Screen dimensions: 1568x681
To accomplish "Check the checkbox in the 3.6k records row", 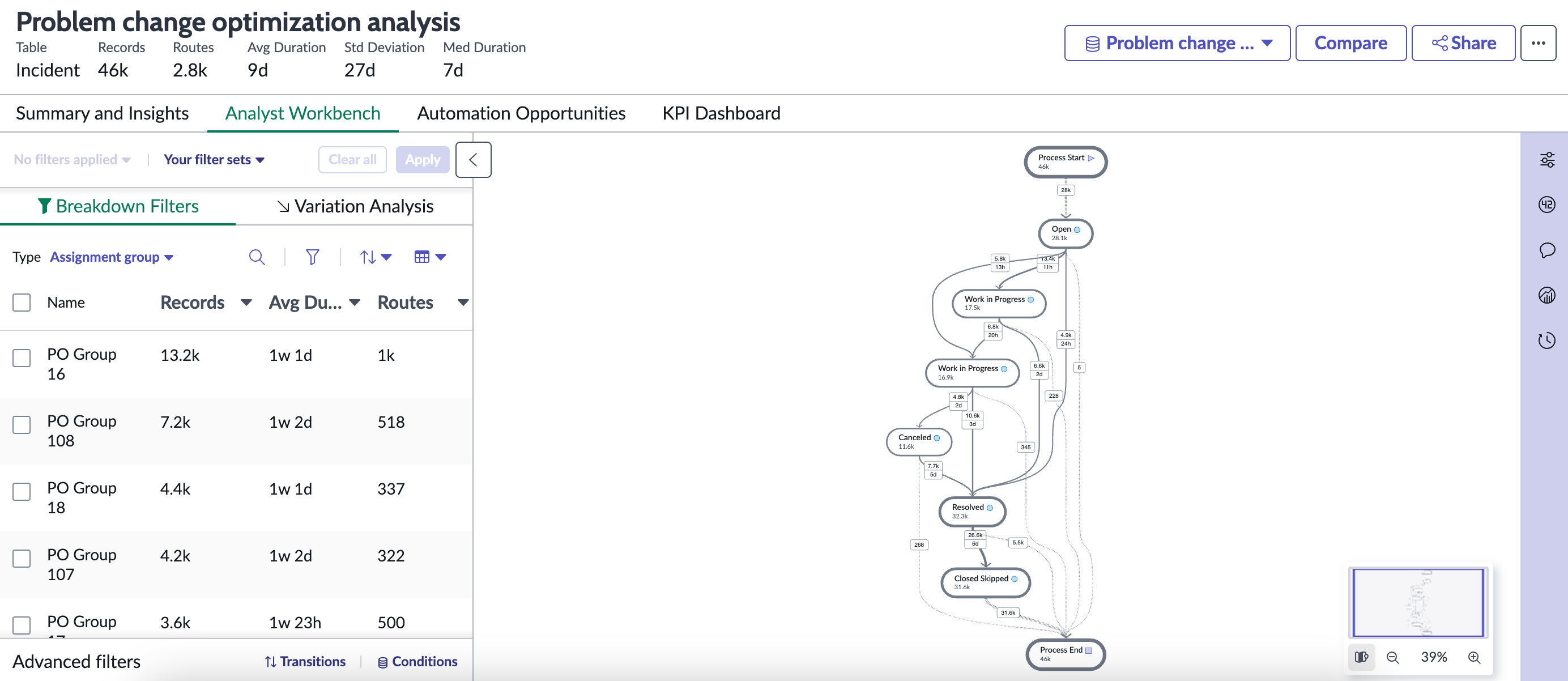I will pyautogui.click(x=22, y=625).
